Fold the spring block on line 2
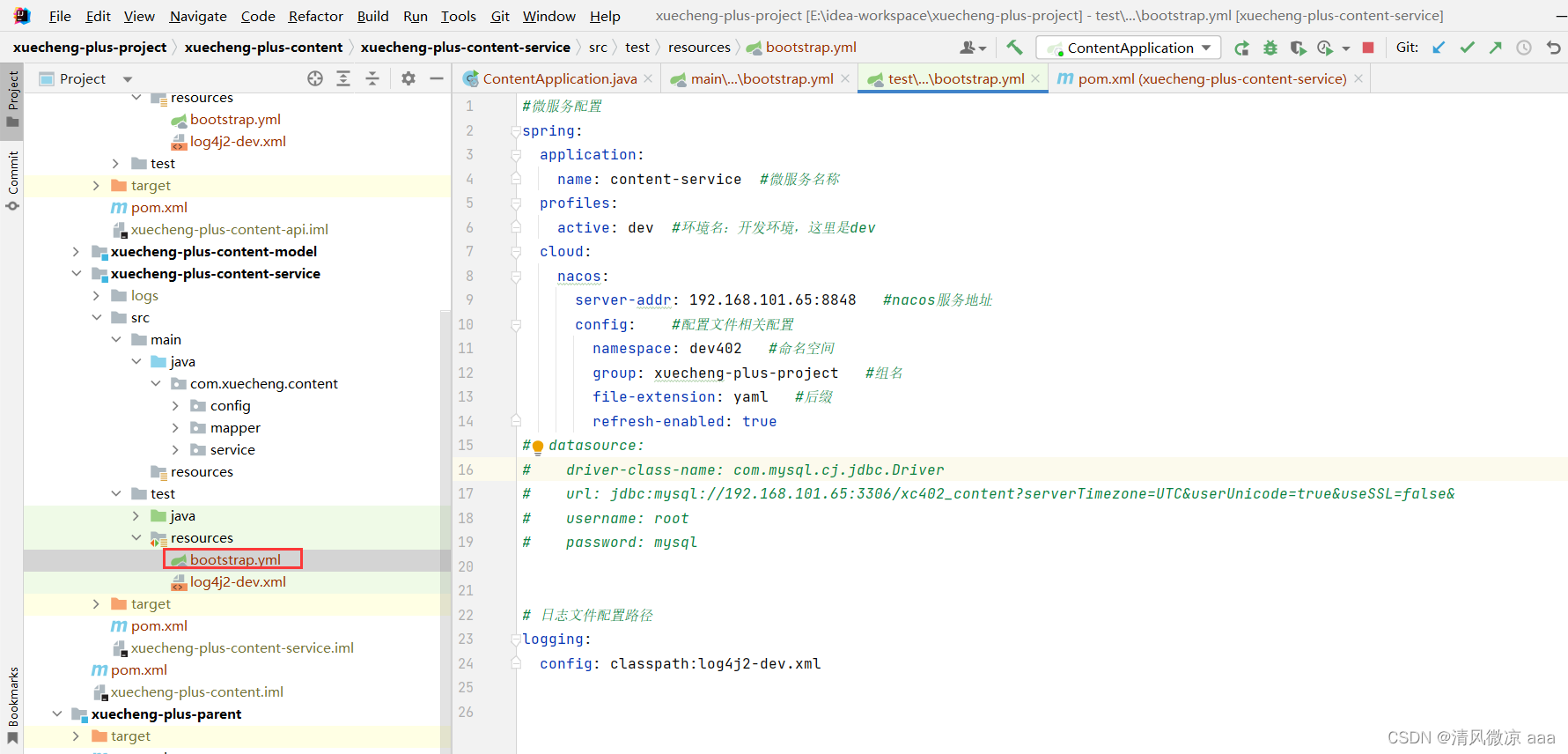The width and height of the screenshot is (1568, 754). pyautogui.click(x=516, y=131)
